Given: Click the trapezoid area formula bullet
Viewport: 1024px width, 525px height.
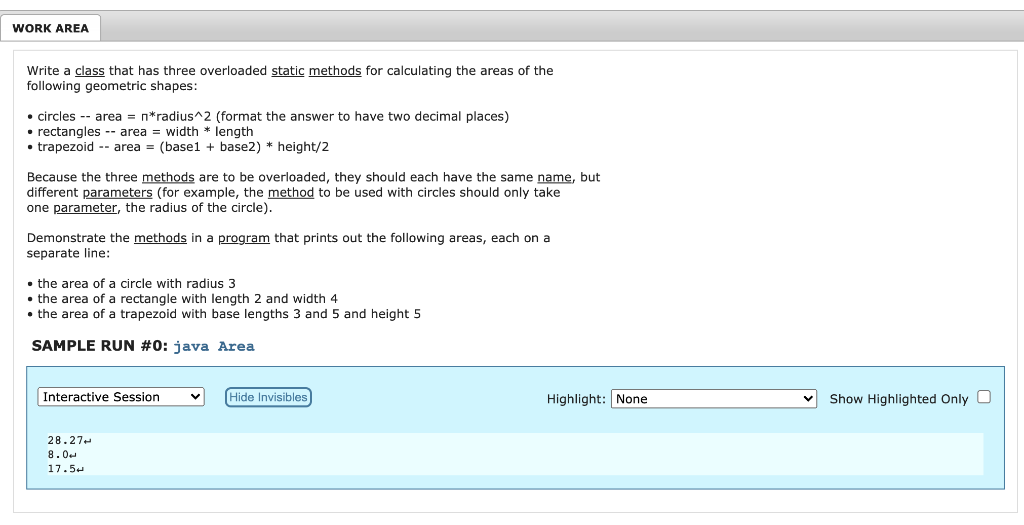Looking at the screenshot, I should (x=178, y=147).
